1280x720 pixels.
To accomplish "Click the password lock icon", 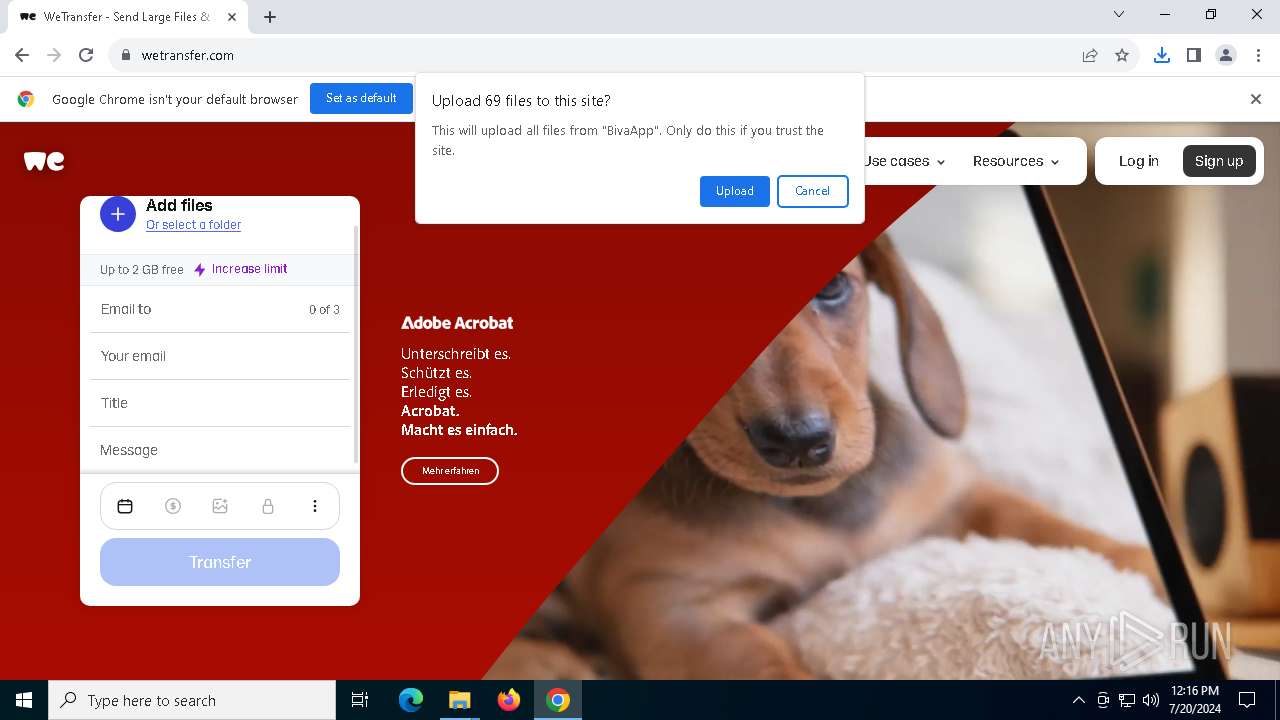I will 268,506.
